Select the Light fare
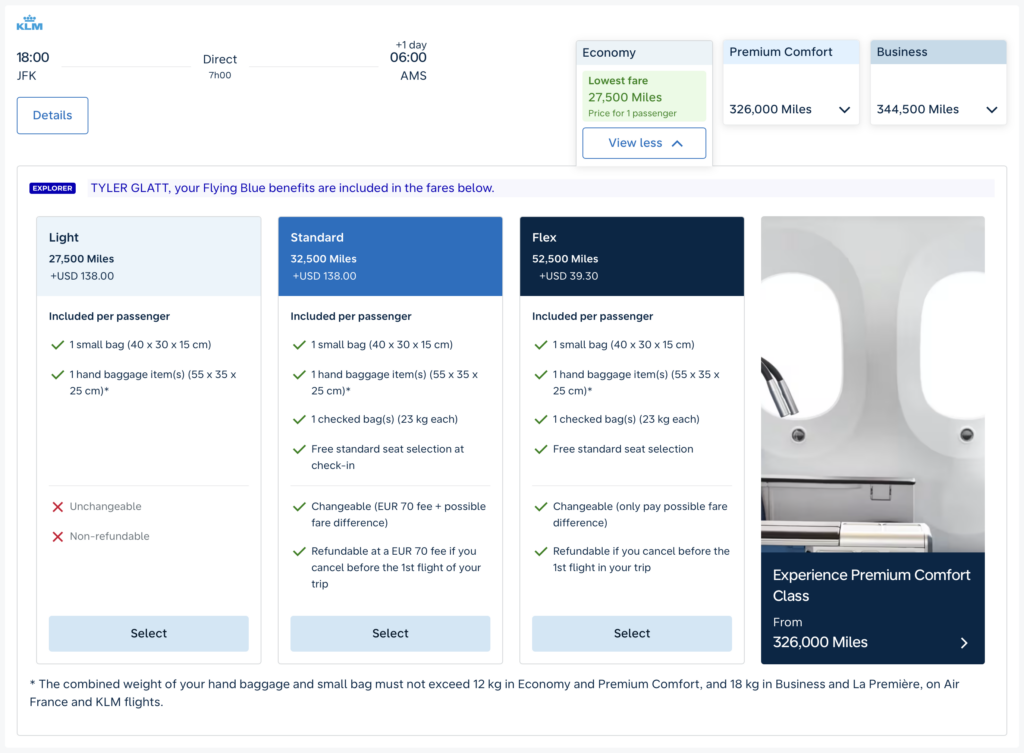1024x753 pixels. pos(149,633)
